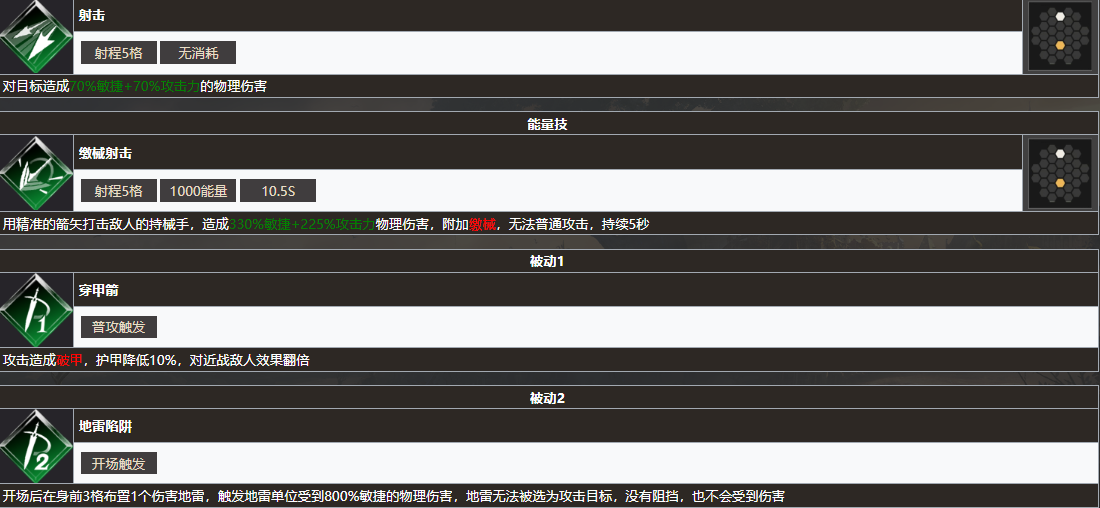This screenshot has height=508, width=1100.
Task: Select the 被动1 section header
Action: pyautogui.click(x=549, y=261)
